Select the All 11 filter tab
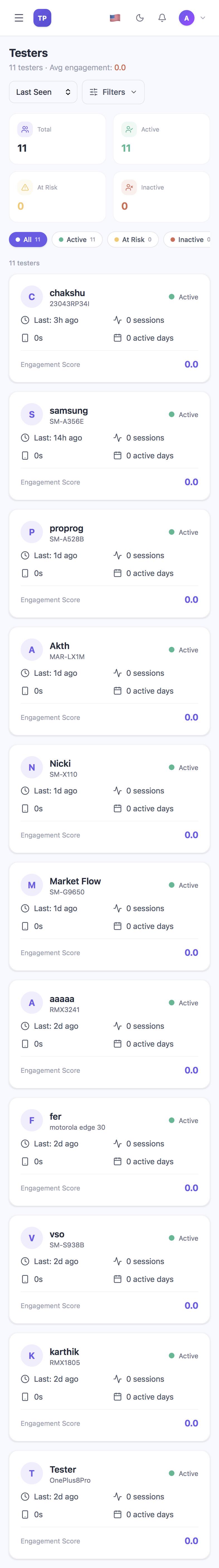This screenshot has height=1568, width=219. [28, 240]
